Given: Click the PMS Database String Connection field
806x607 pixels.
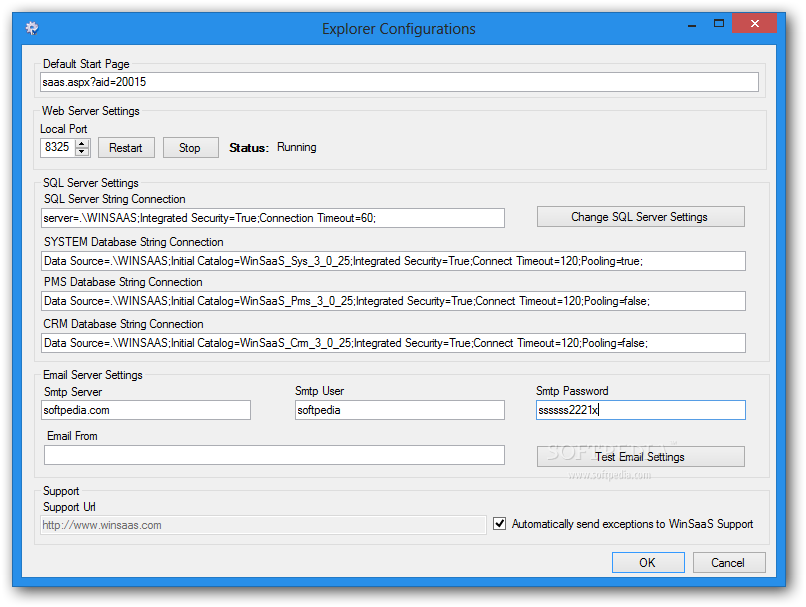Looking at the screenshot, I should click(393, 301).
